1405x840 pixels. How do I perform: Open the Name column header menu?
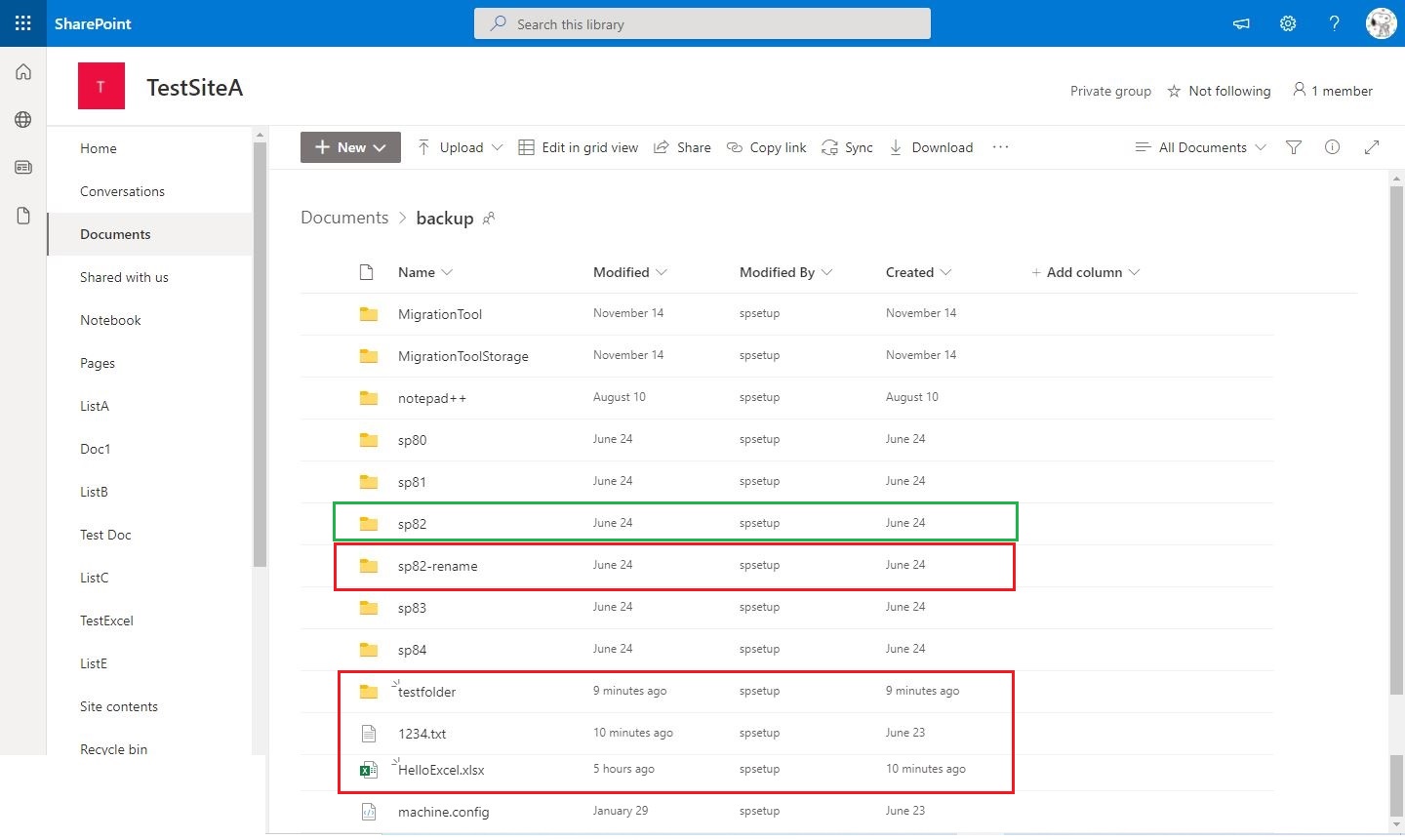coord(425,272)
